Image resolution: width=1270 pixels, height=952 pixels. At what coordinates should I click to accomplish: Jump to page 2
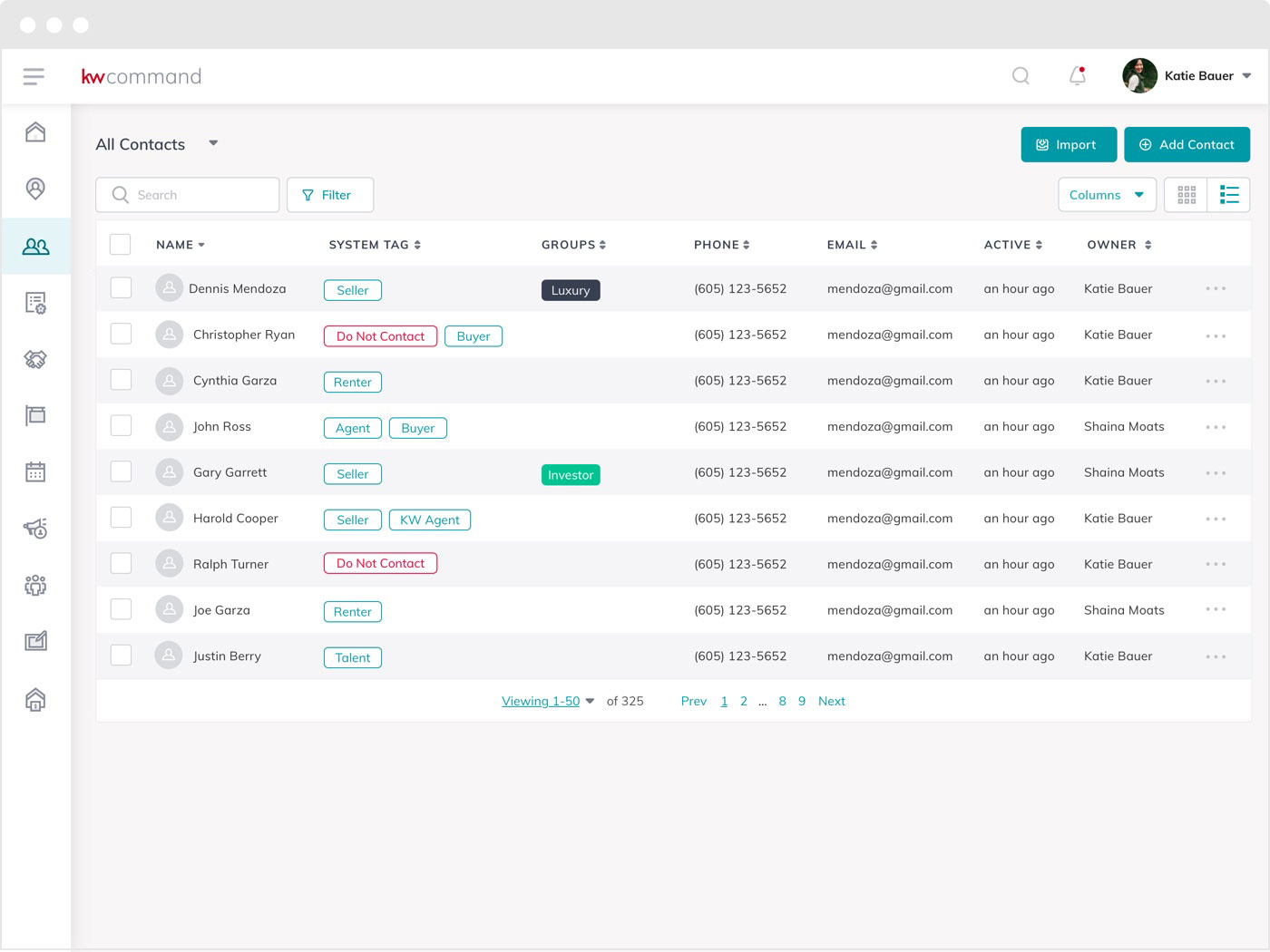(x=744, y=701)
